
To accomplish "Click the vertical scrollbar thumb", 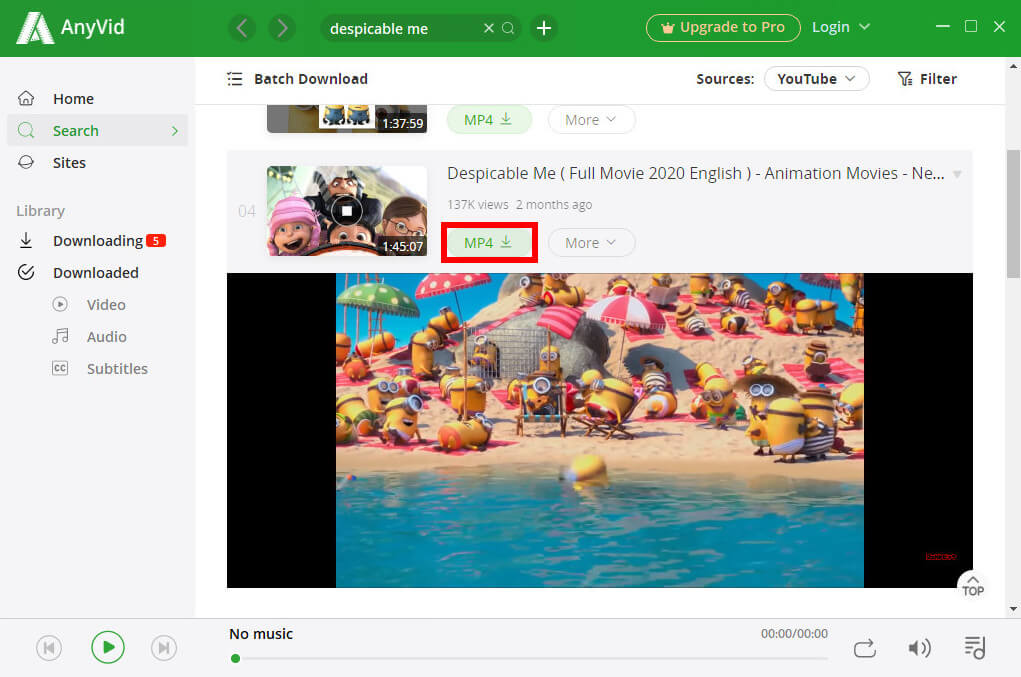I will [x=1013, y=214].
